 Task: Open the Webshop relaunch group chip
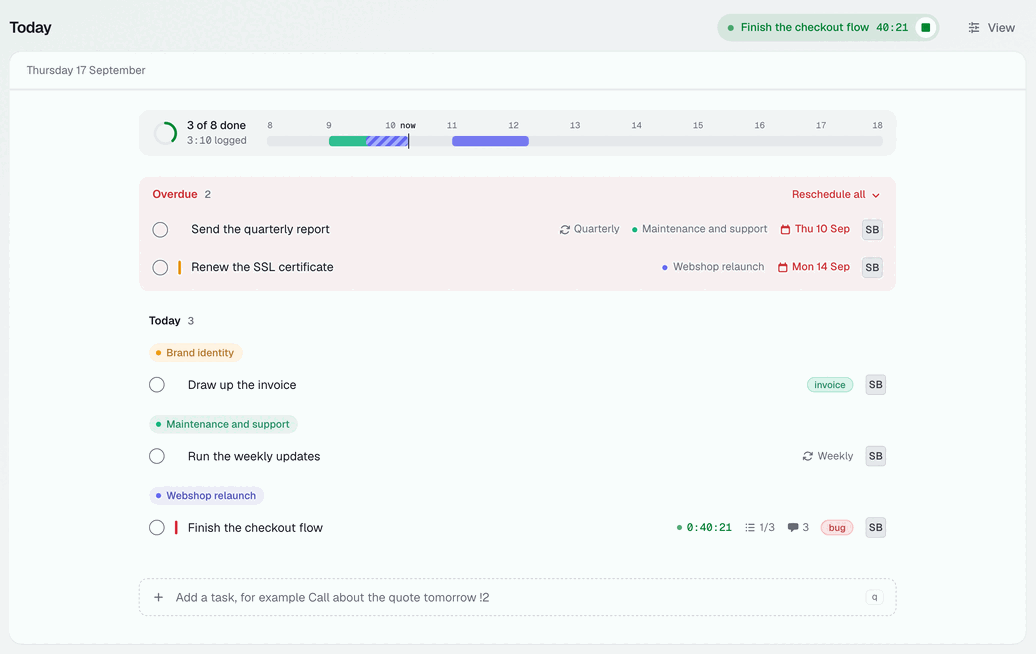[x=206, y=495]
